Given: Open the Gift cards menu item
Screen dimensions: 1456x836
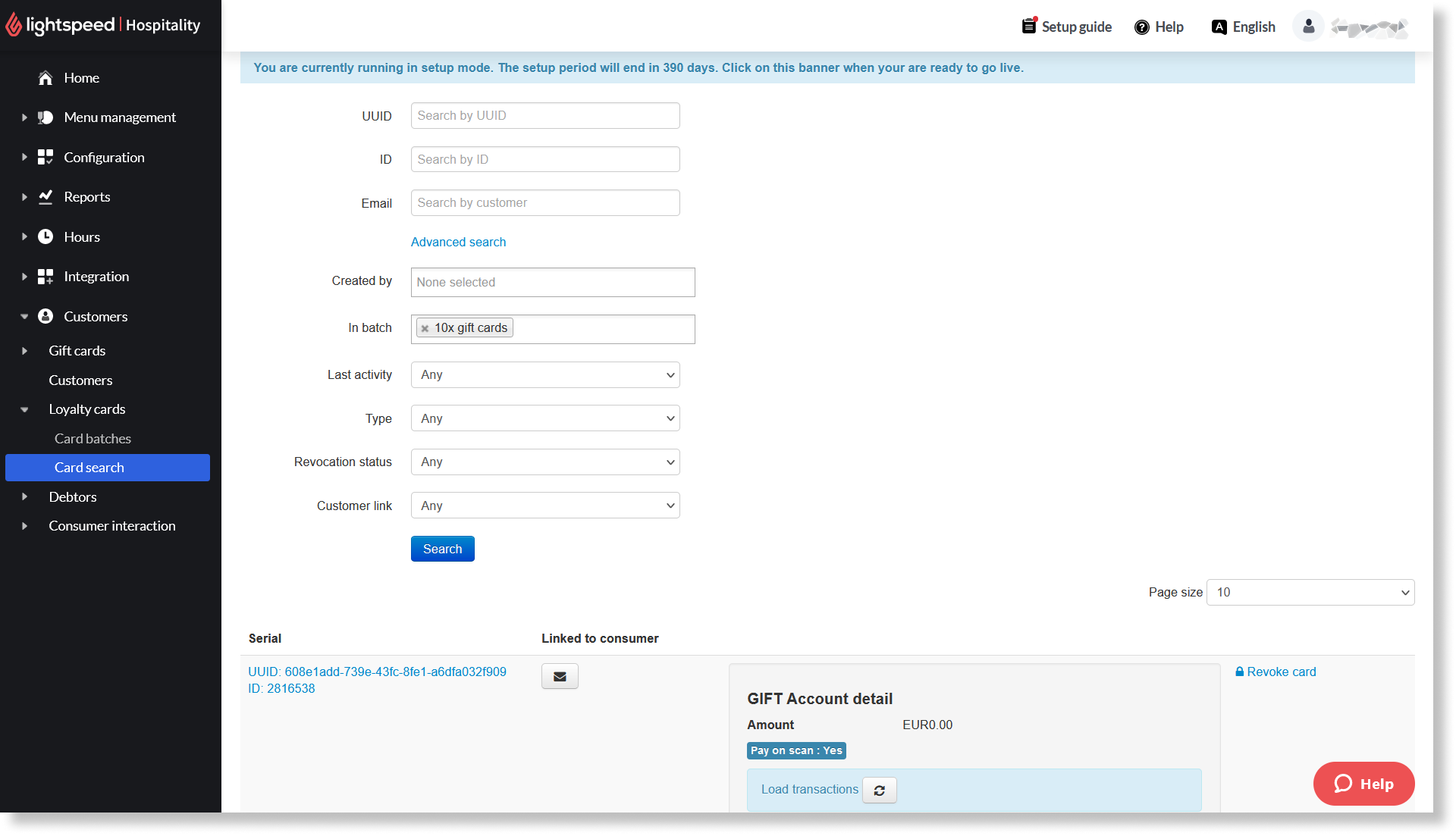Looking at the screenshot, I should (x=77, y=351).
